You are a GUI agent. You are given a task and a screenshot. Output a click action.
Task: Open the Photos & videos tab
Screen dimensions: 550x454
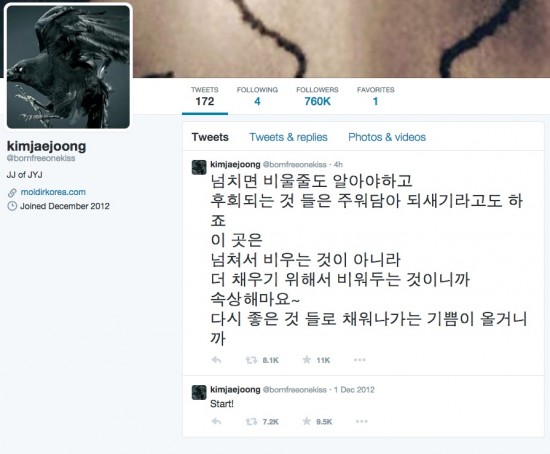(387, 137)
